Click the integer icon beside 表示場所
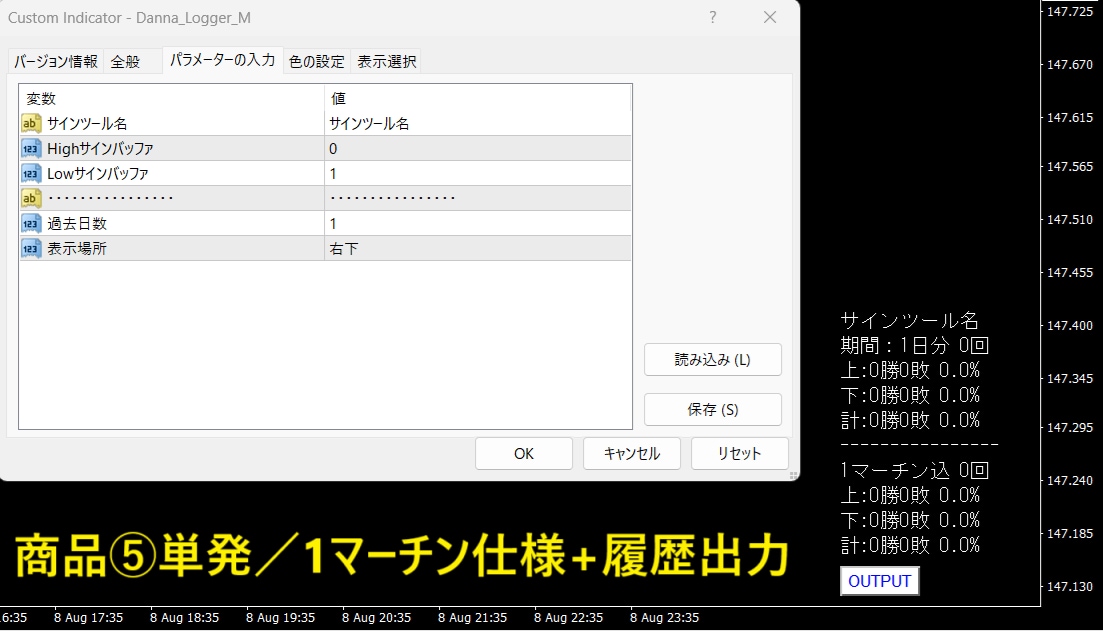This screenshot has width=1103, height=631. [x=31, y=248]
